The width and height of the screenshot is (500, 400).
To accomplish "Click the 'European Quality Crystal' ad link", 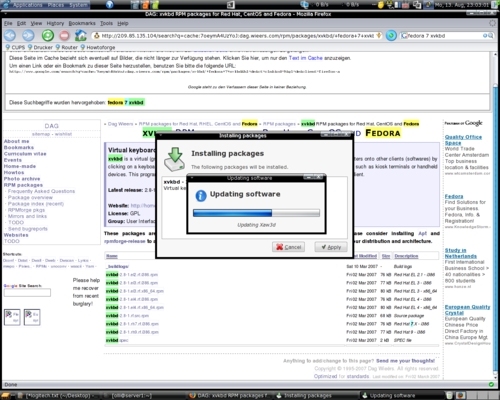I will (467, 310).
